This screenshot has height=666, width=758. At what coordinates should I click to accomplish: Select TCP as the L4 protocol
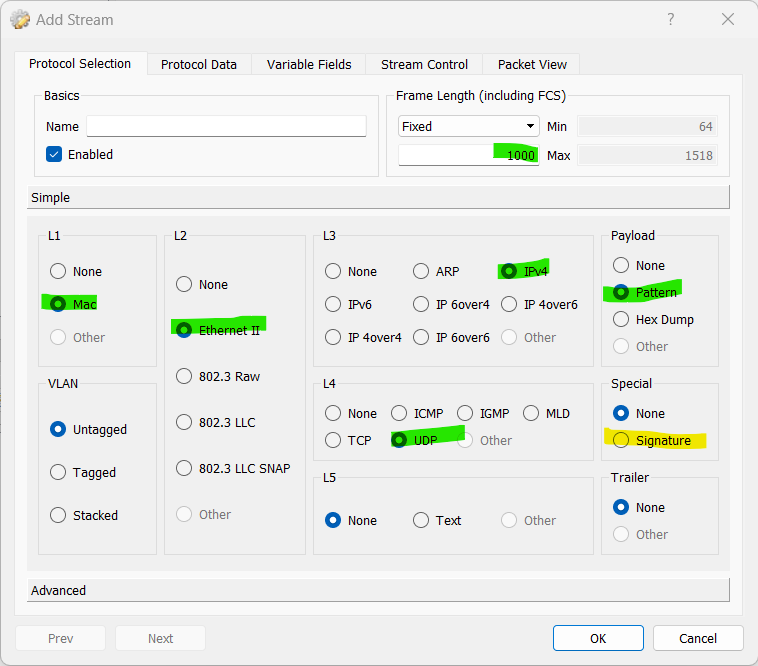(x=333, y=440)
